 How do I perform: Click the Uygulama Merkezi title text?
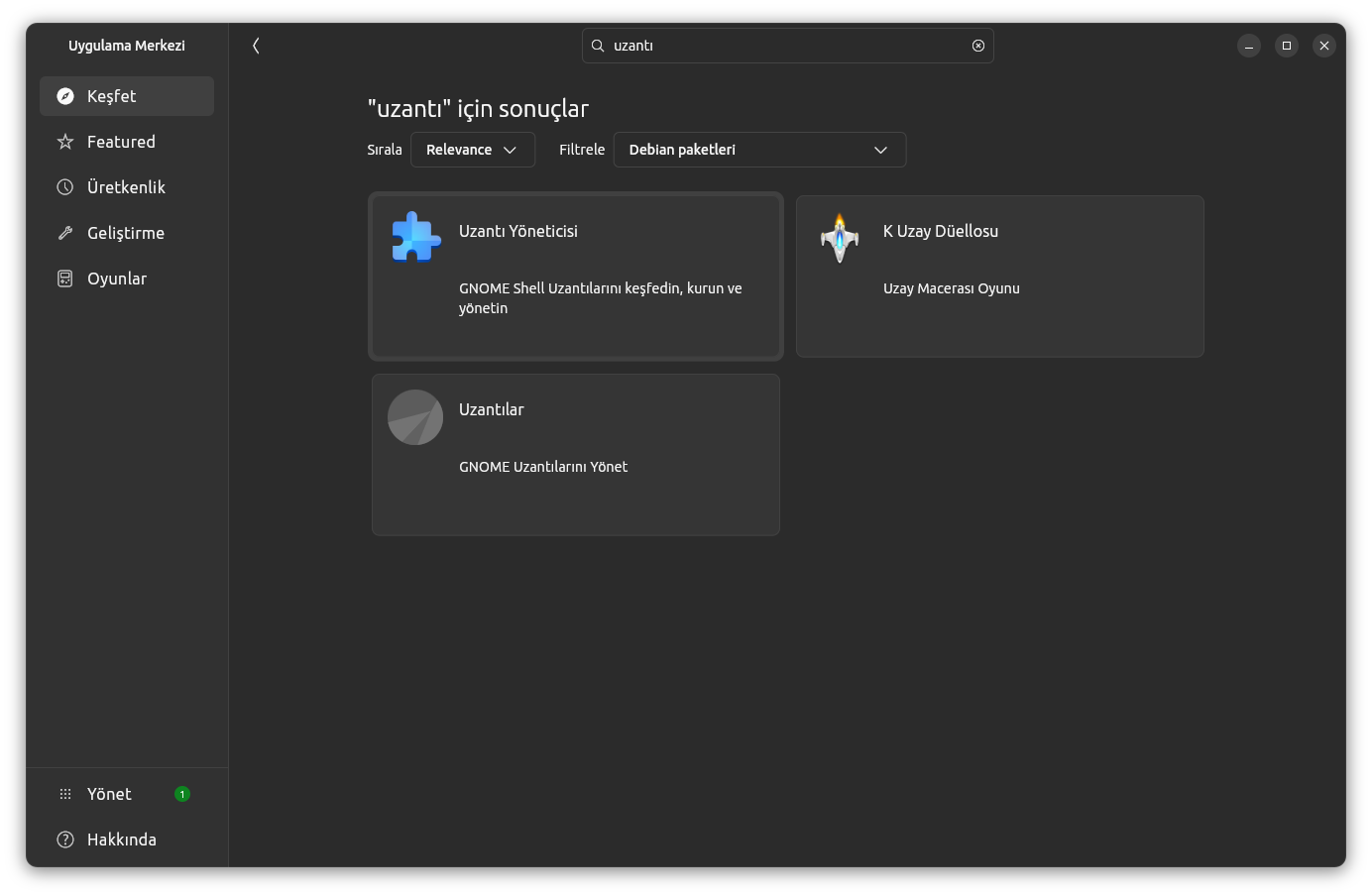pyautogui.click(x=127, y=46)
